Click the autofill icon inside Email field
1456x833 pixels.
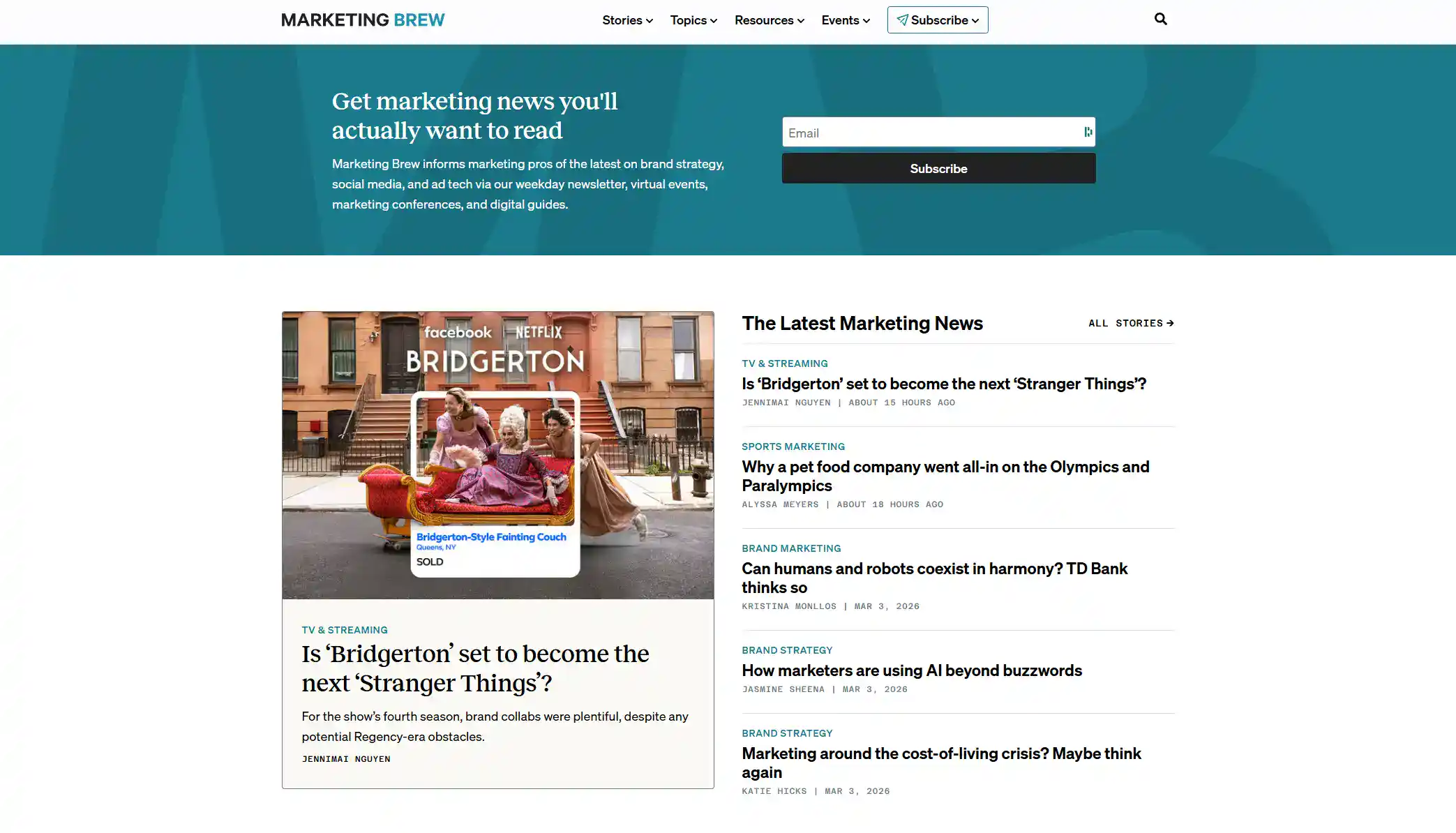1088,132
